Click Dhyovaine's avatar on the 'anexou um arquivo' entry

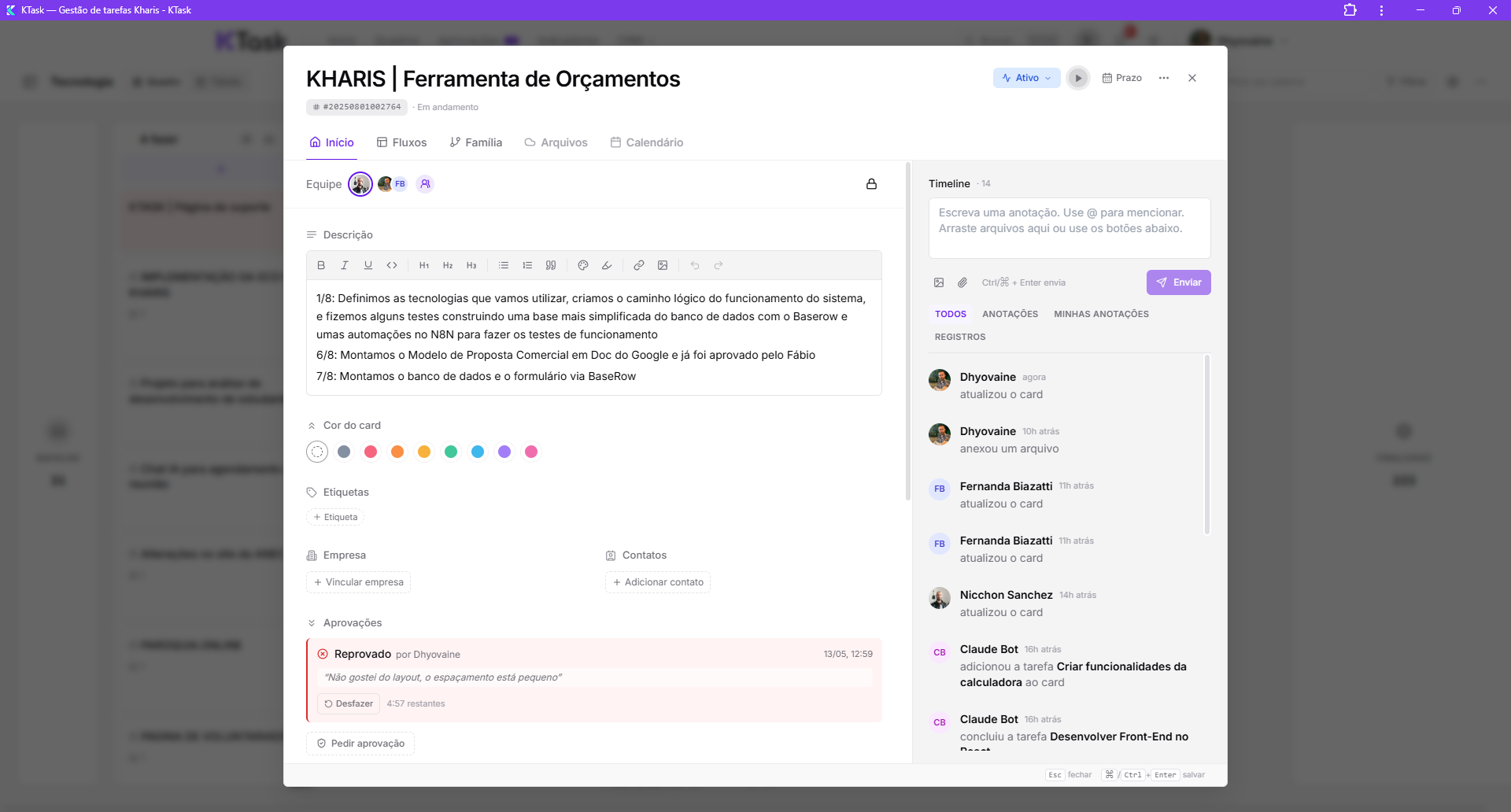pos(940,434)
